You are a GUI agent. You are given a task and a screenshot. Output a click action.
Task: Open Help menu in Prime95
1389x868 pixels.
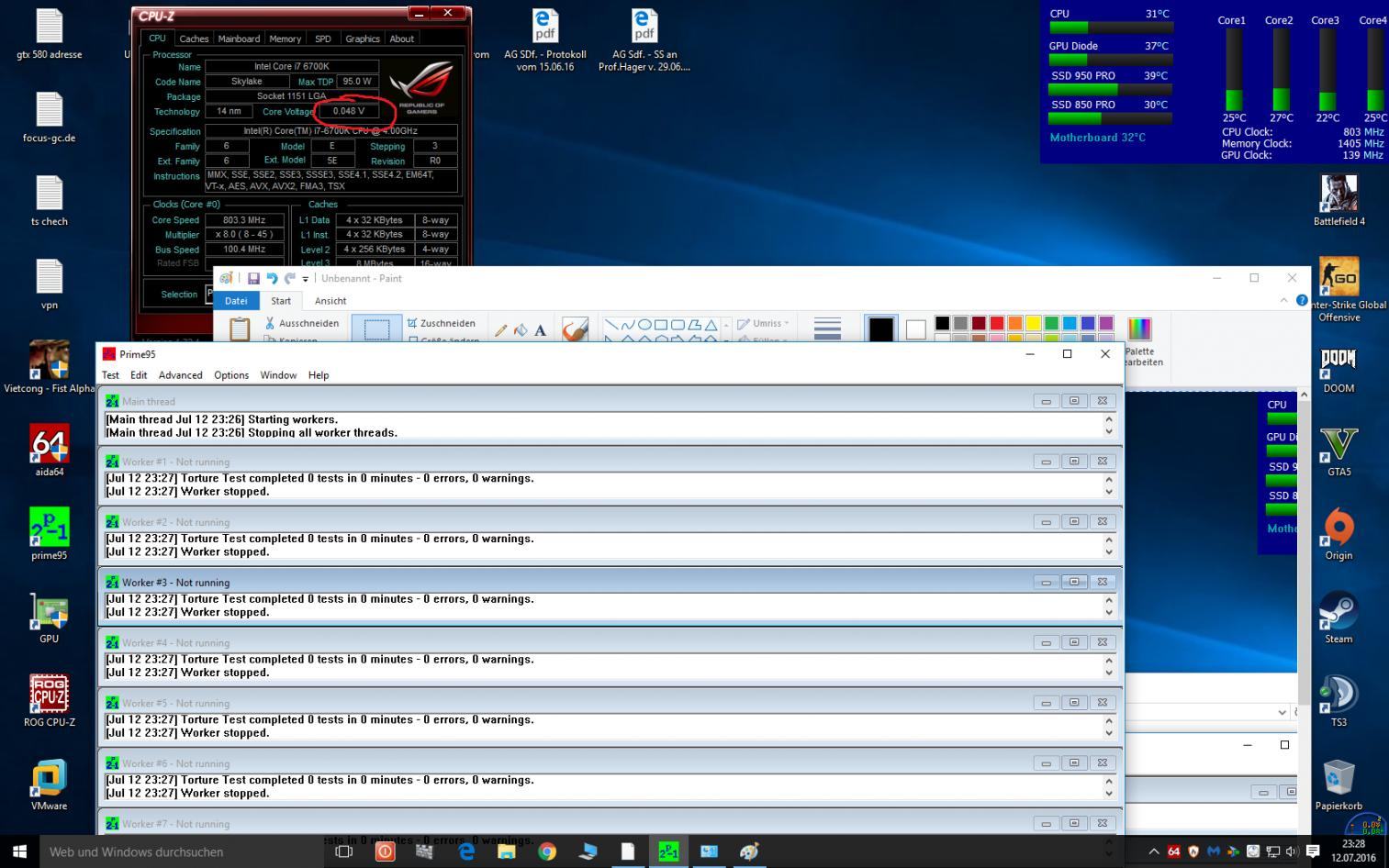(x=319, y=375)
